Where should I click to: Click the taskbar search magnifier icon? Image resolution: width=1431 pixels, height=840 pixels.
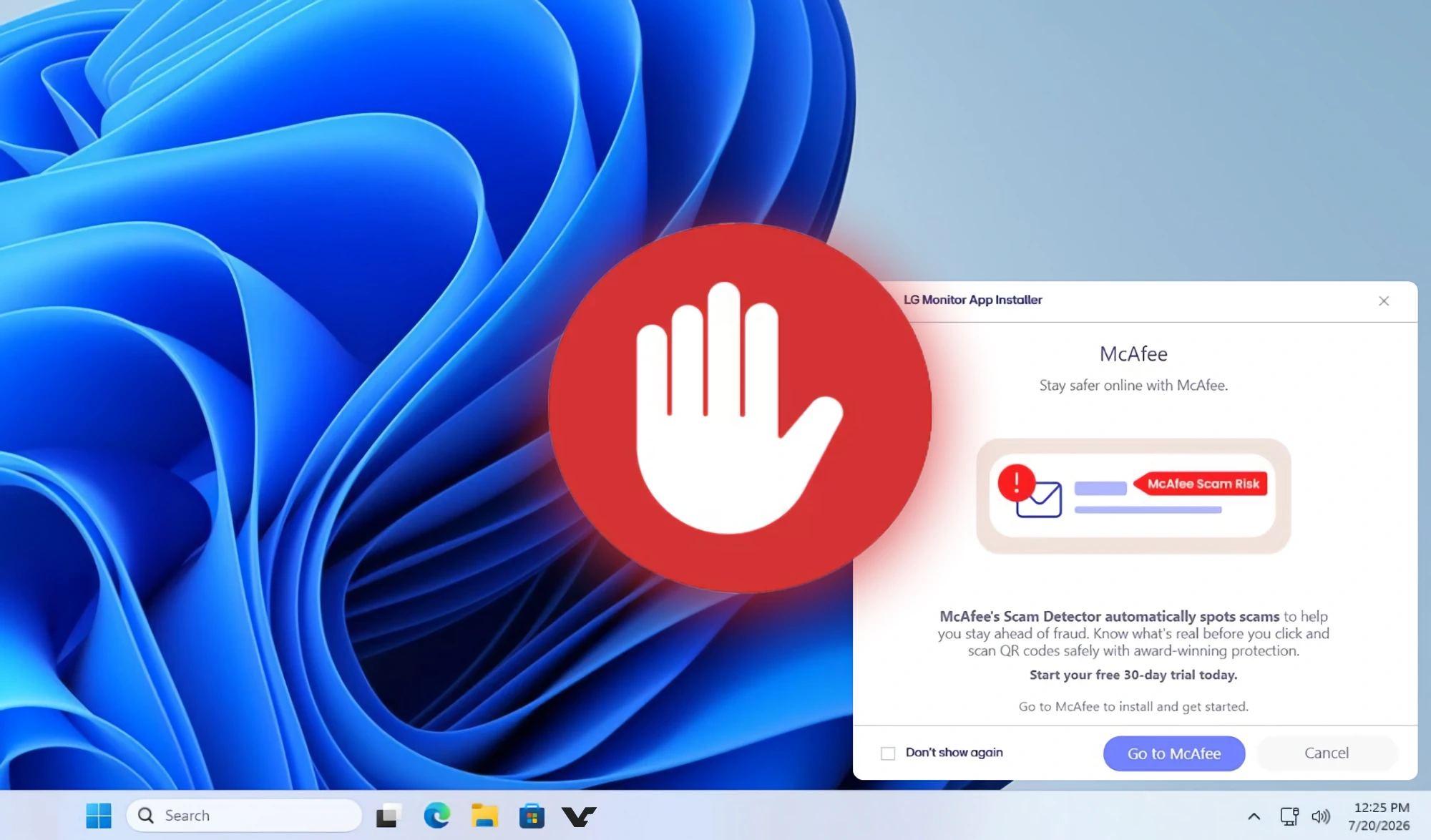point(146,816)
